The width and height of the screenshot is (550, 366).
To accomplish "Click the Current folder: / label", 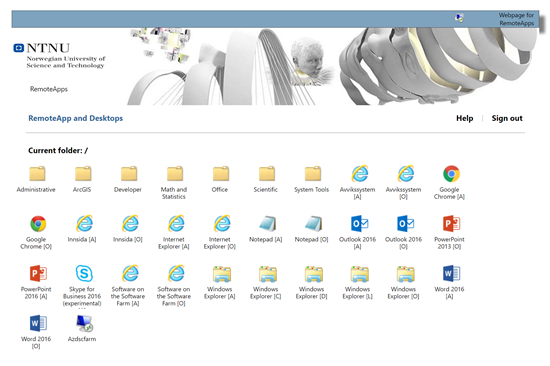I will [x=58, y=151].
